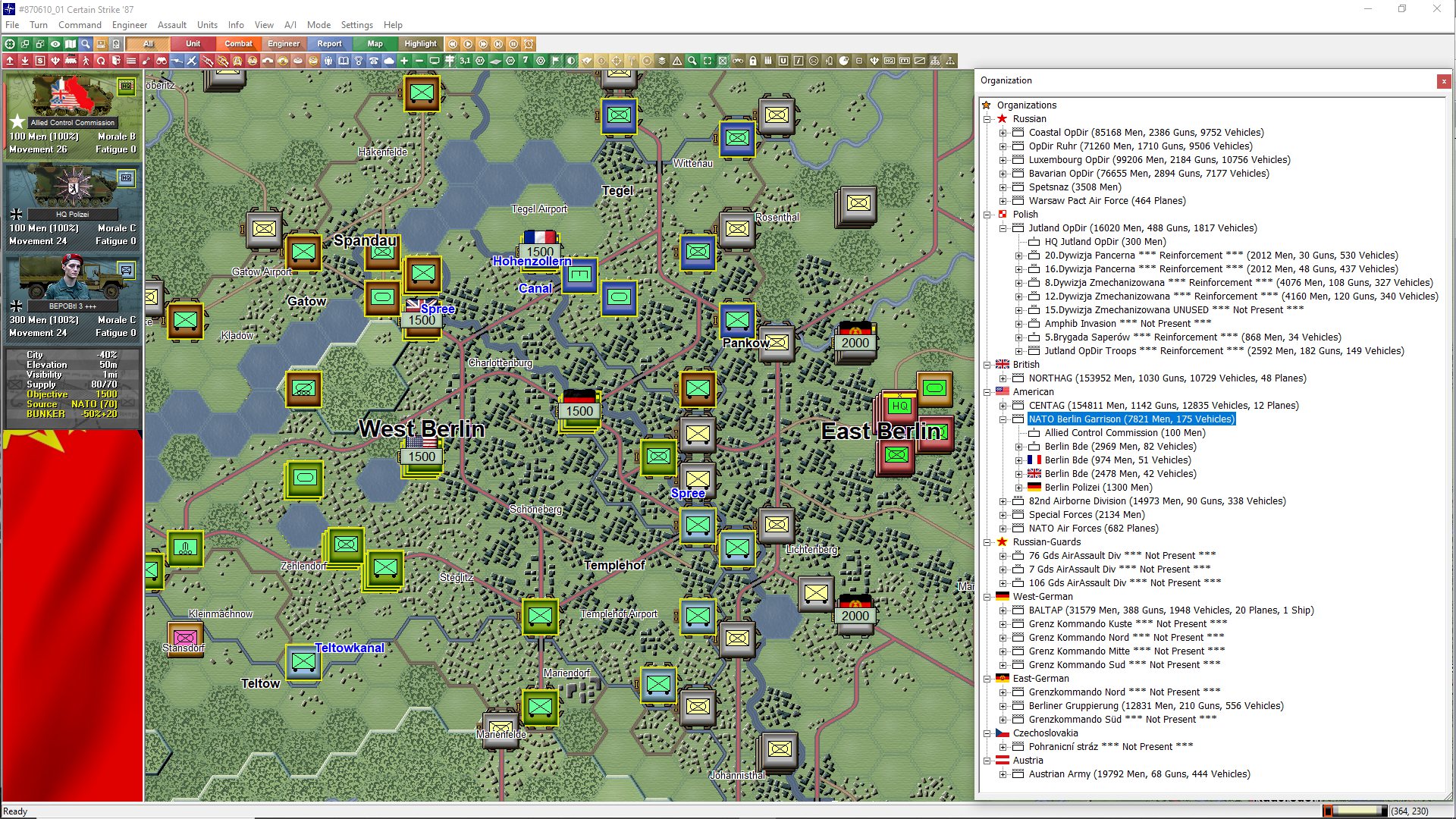Toggle the Highlight toolbar filter
Viewport: 1456px width, 819px height.
tap(420, 44)
